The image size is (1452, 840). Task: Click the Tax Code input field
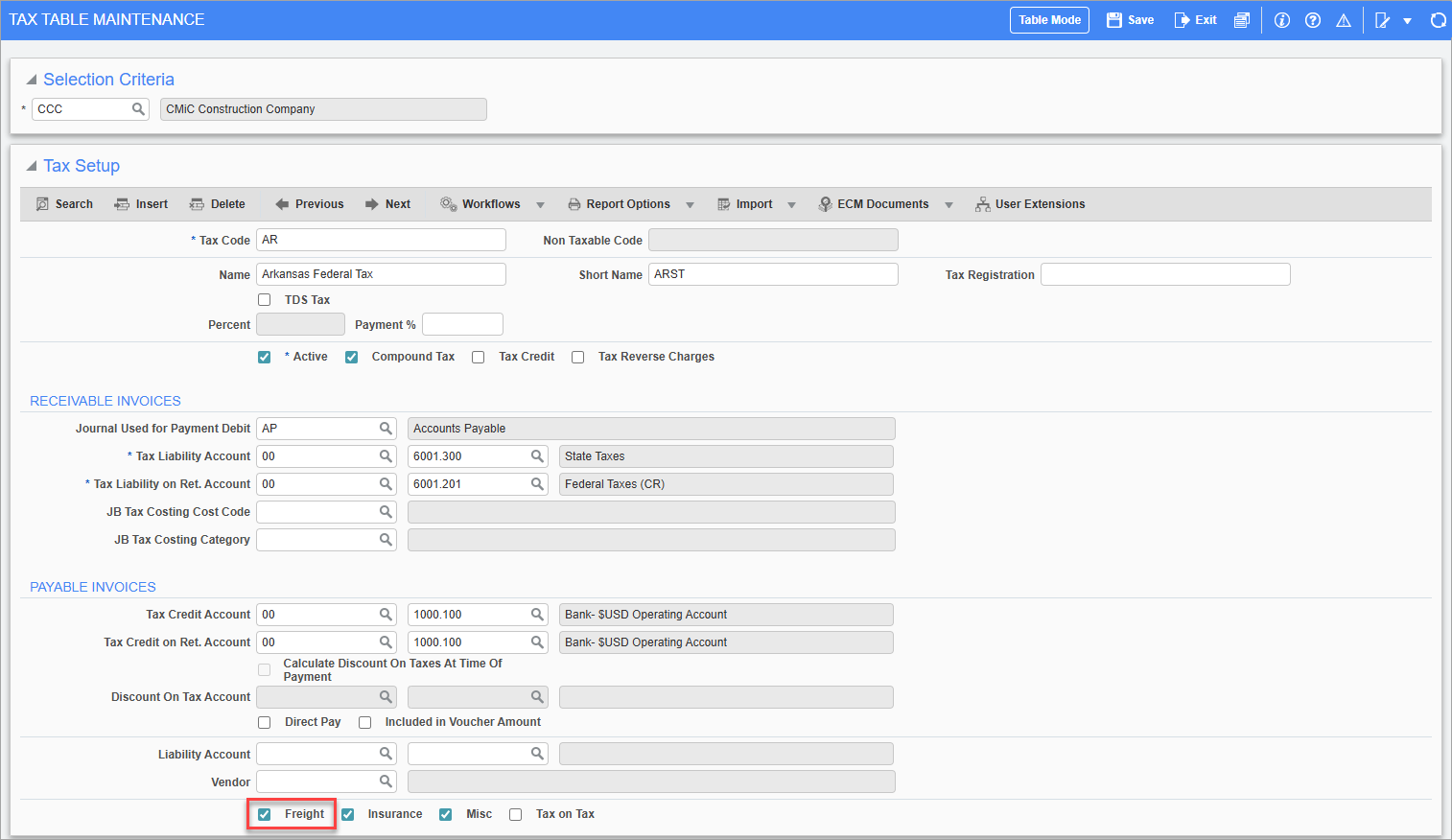(381, 240)
